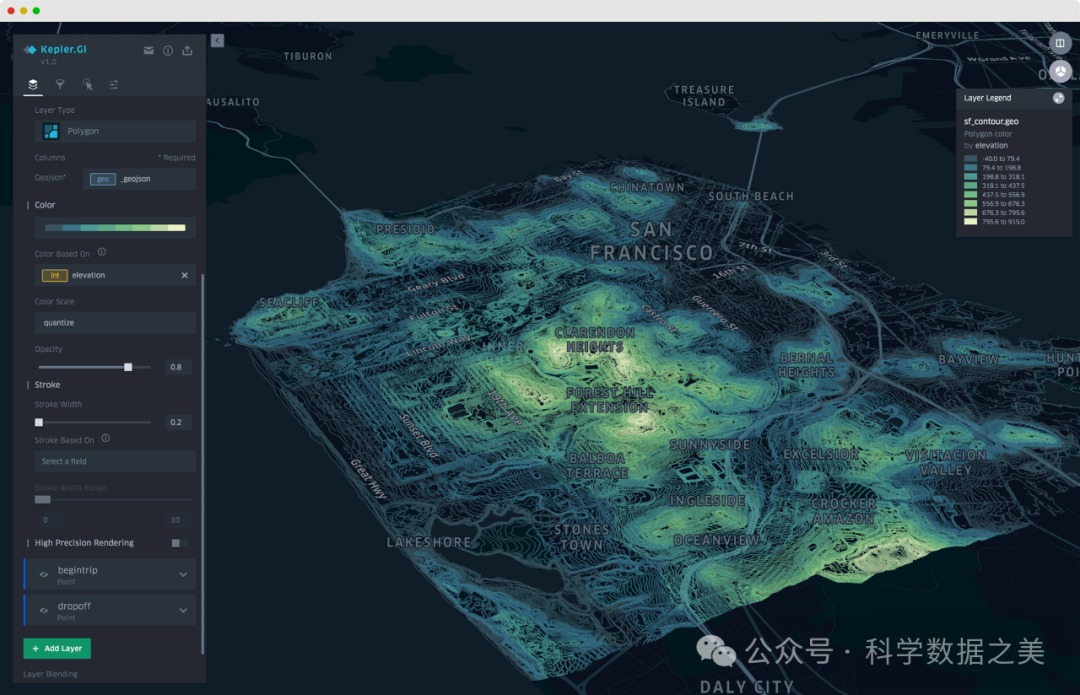
Task: Toggle split map view button
Action: pyautogui.click(x=1060, y=43)
